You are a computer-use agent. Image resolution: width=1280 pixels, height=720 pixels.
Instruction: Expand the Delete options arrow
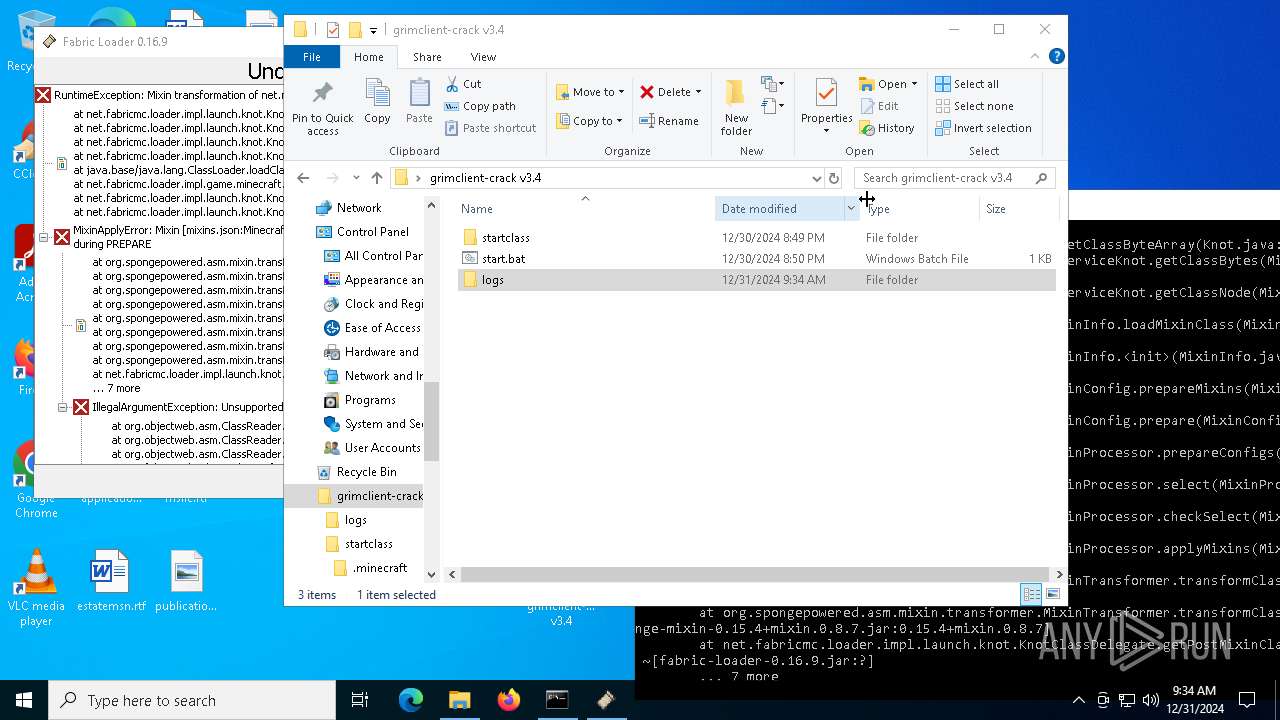(698, 92)
